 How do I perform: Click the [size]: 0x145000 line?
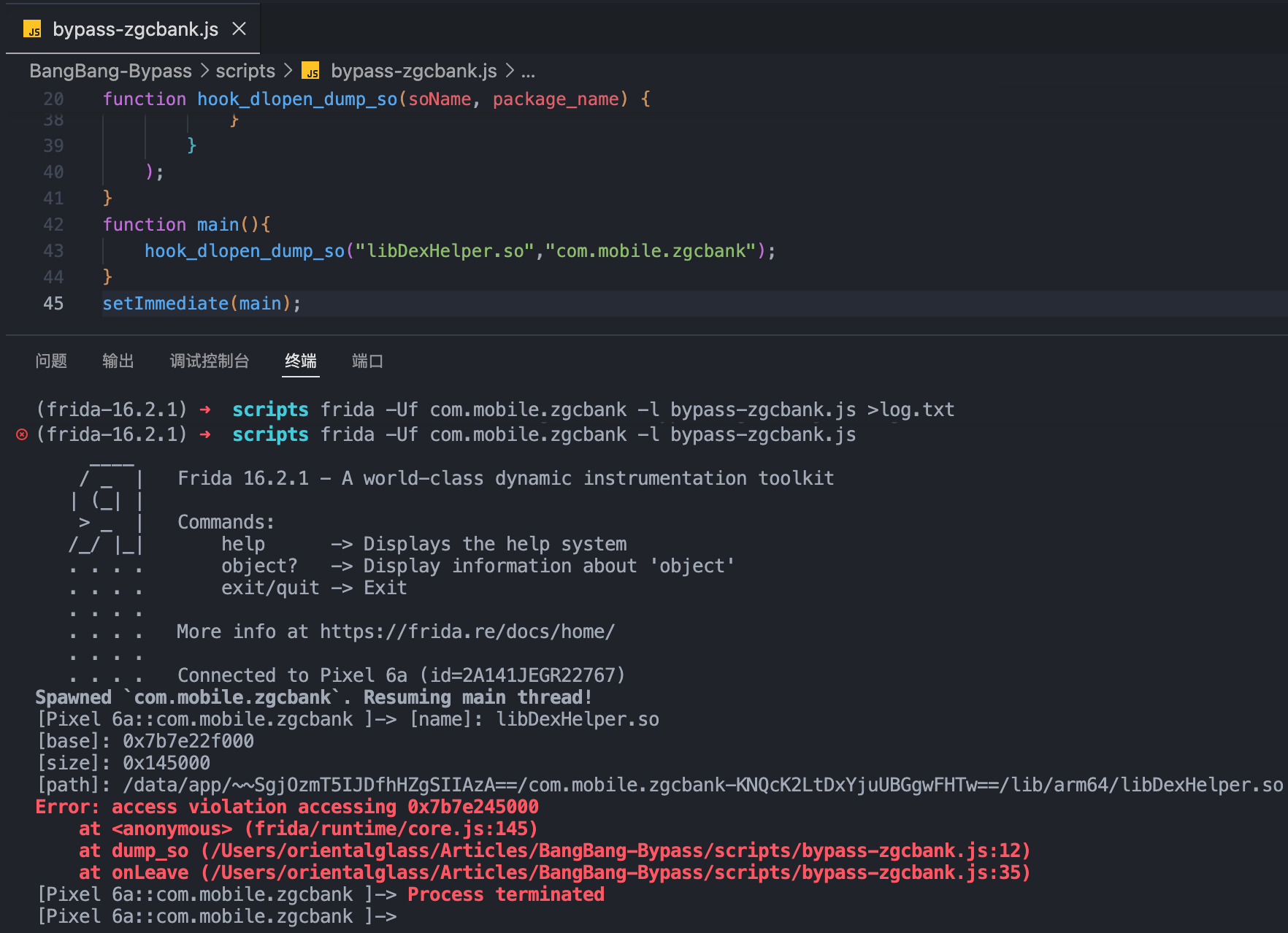tap(123, 763)
